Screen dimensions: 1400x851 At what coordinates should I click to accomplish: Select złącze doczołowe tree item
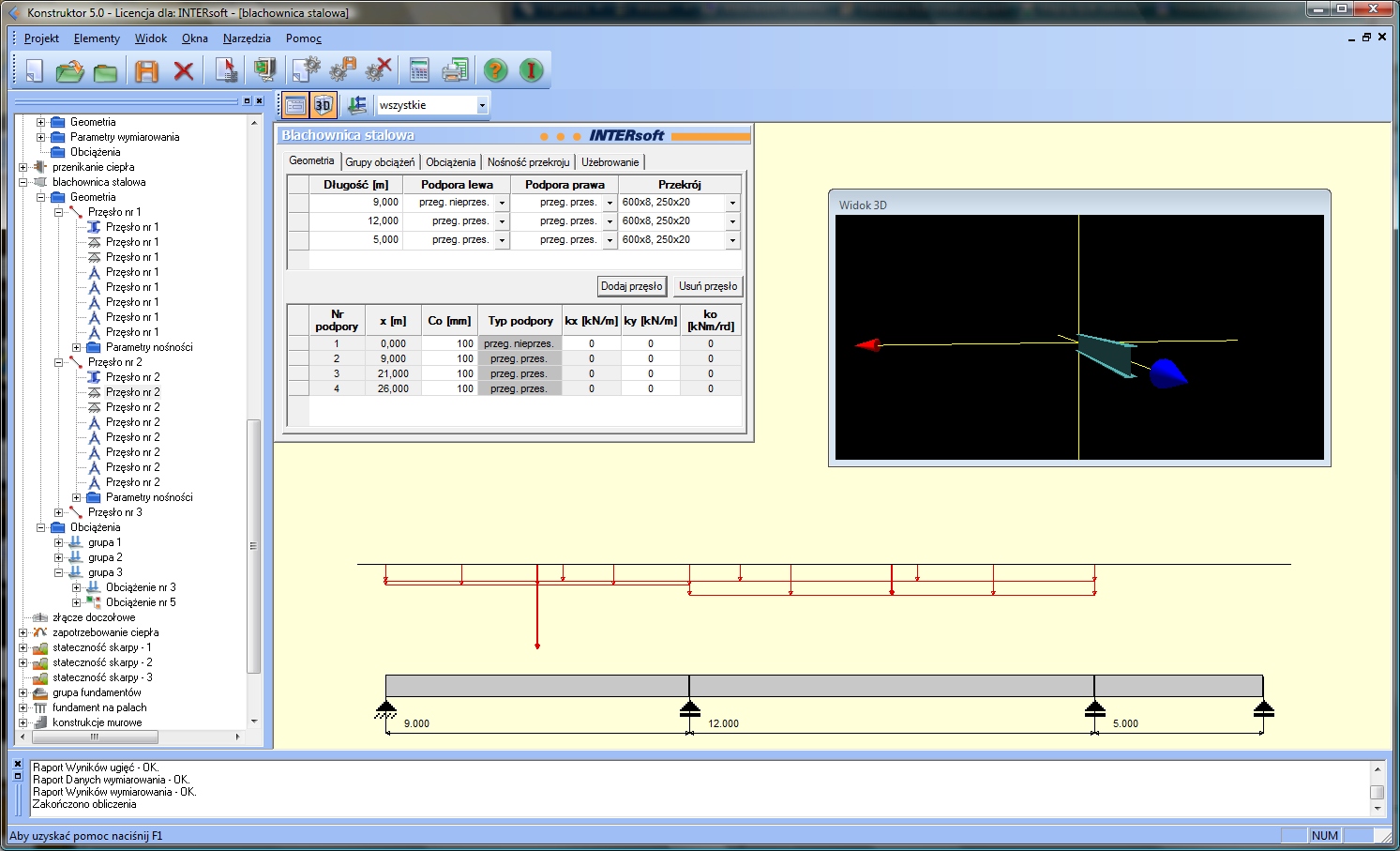point(94,617)
